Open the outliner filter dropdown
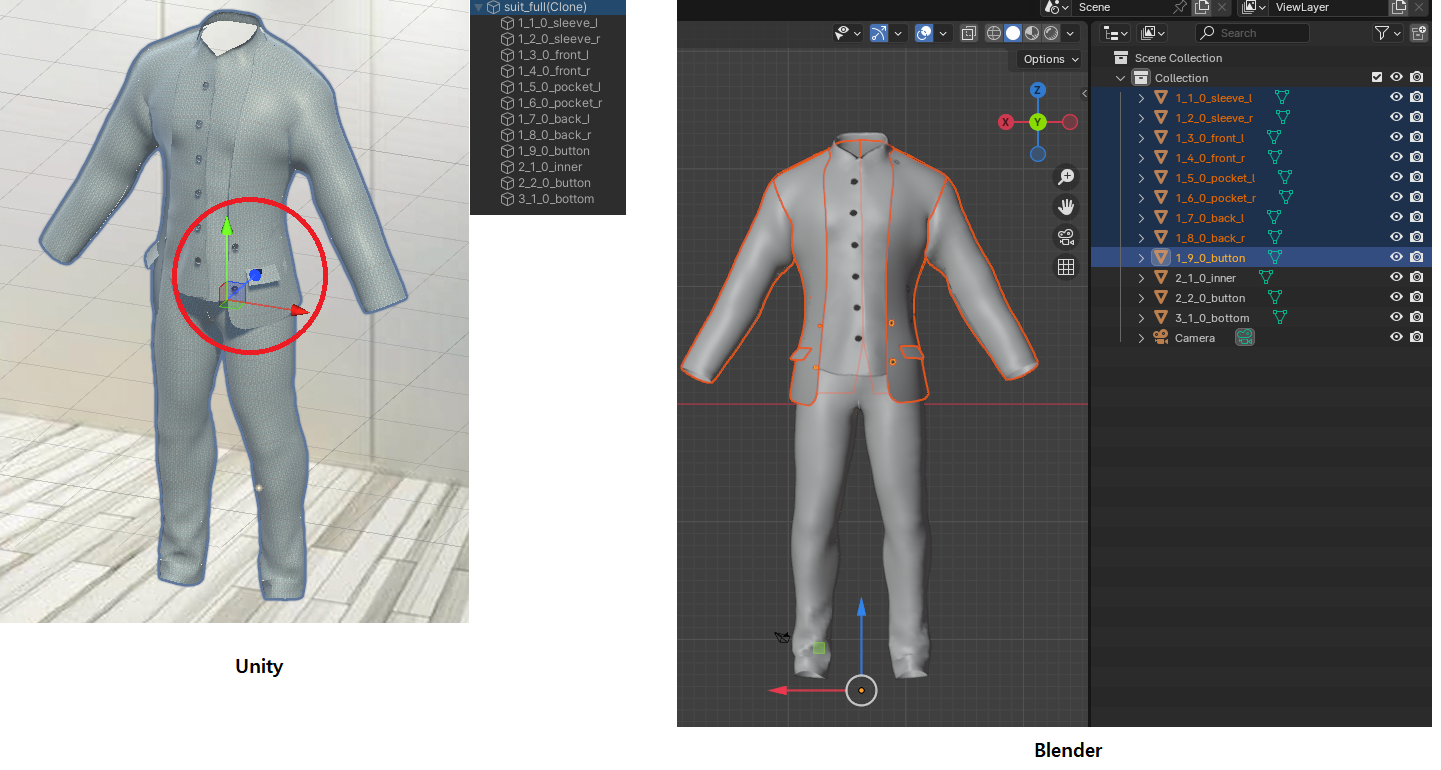 coord(1387,33)
